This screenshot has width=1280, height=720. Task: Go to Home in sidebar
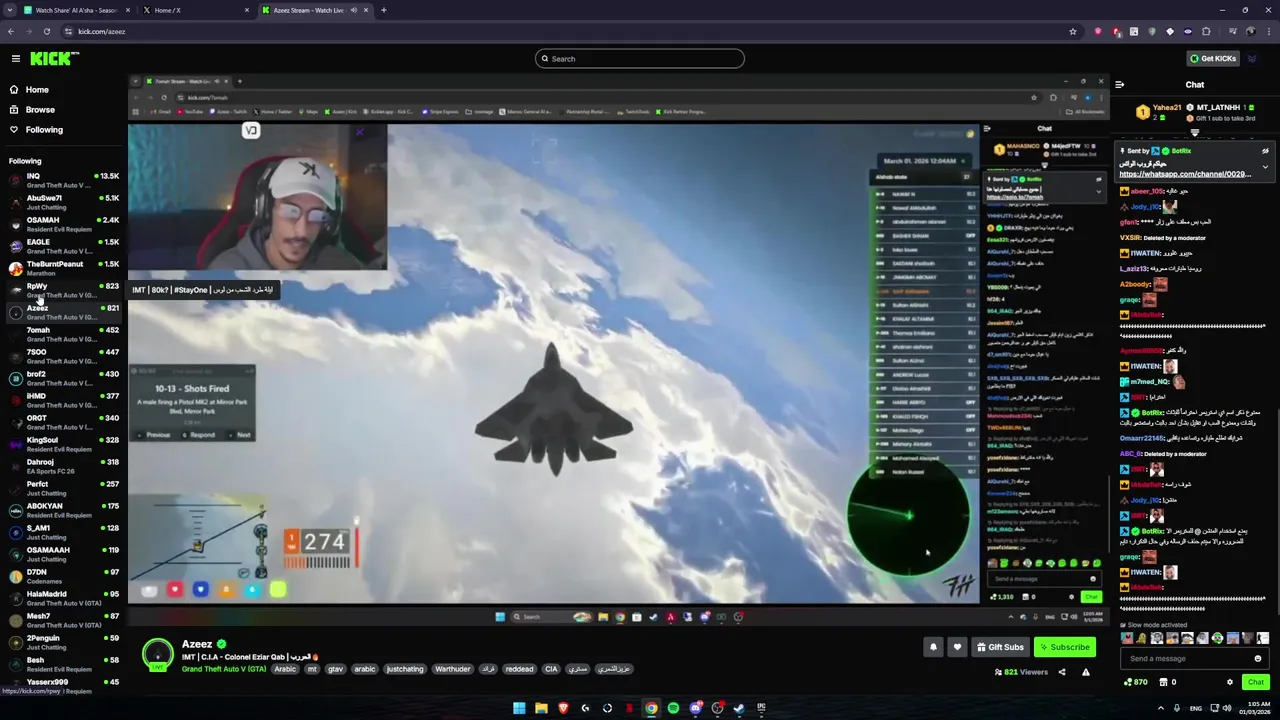click(x=37, y=90)
